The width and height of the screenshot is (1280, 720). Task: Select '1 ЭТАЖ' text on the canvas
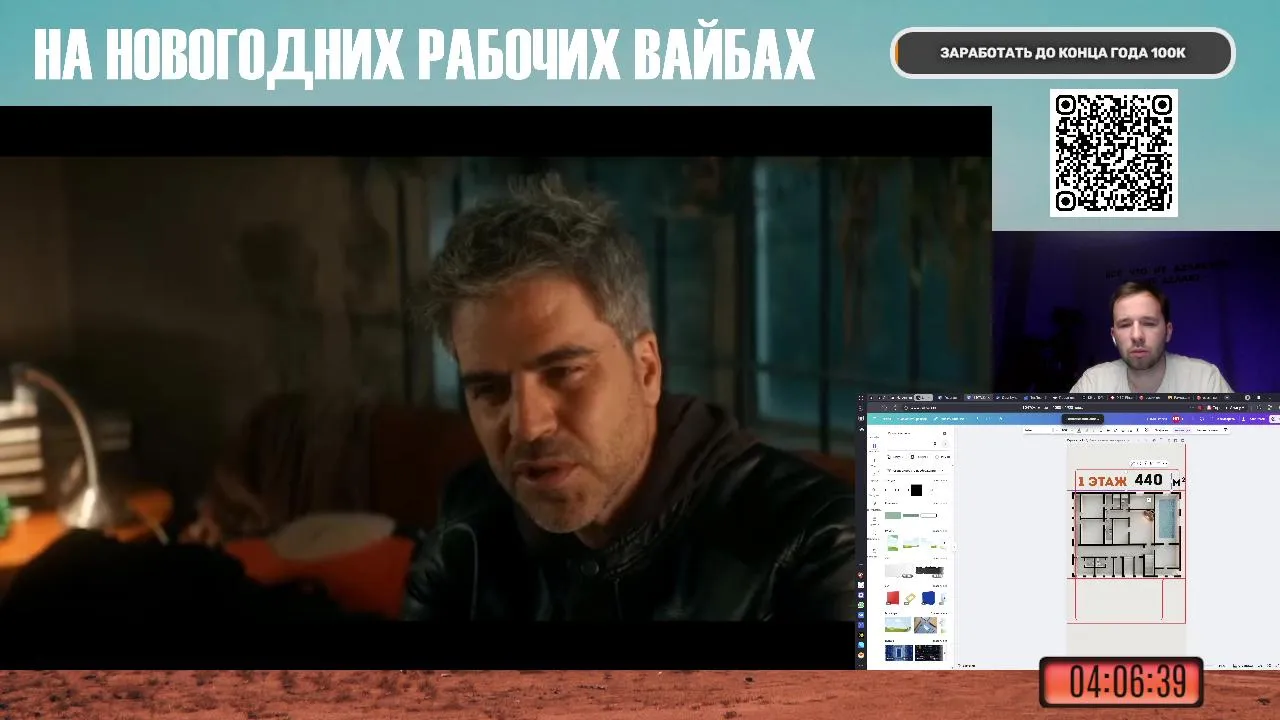tap(1103, 481)
